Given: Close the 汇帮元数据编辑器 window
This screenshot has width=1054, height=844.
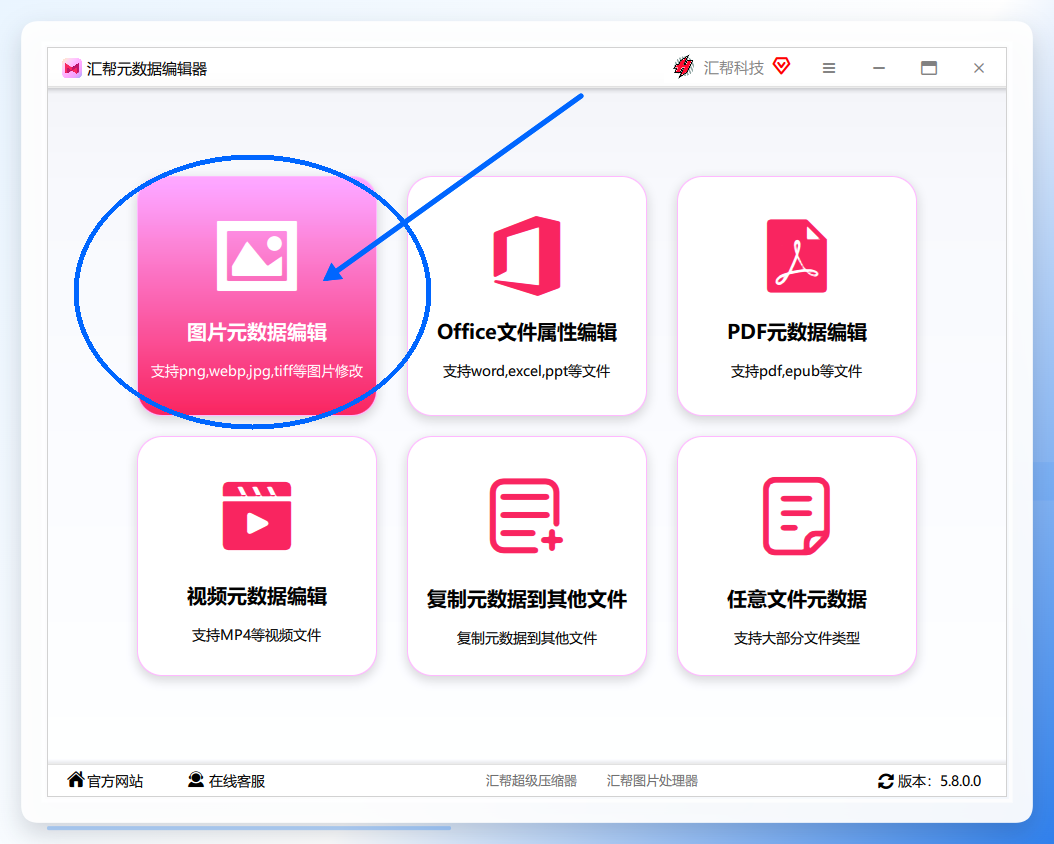Looking at the screenshot, I should [x=979, y=68].
